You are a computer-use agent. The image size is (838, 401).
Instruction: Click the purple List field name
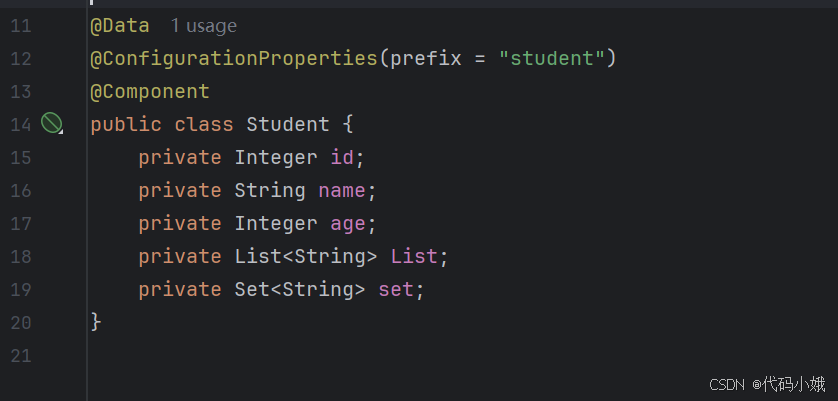(414, 256)
